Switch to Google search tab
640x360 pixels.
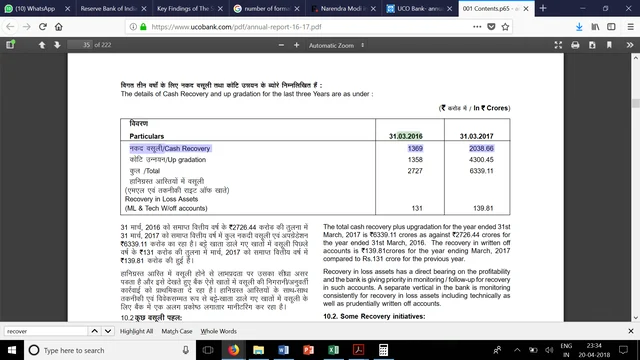click(261, 9)
